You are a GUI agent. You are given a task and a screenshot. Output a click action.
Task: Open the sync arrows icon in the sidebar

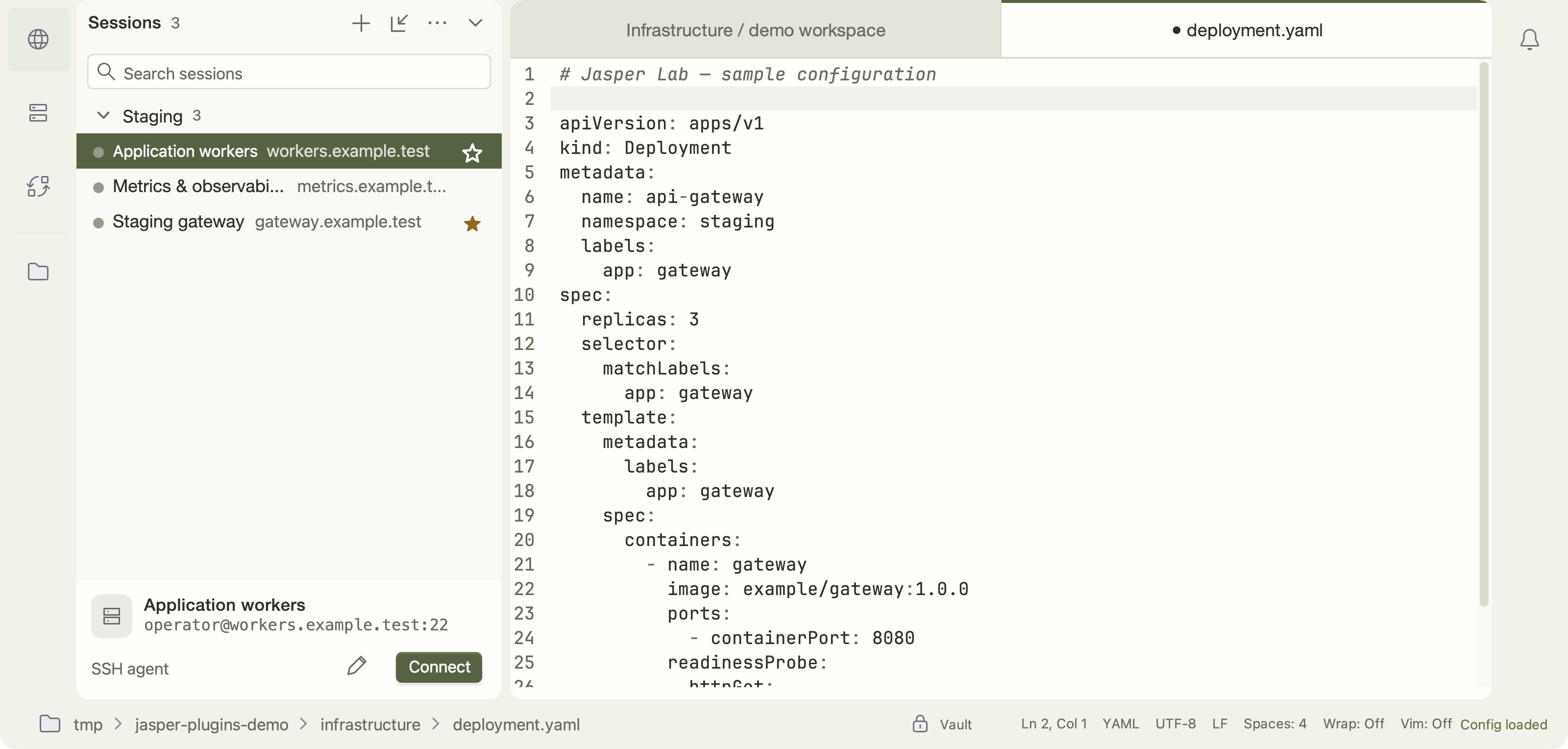pos(38,186)
